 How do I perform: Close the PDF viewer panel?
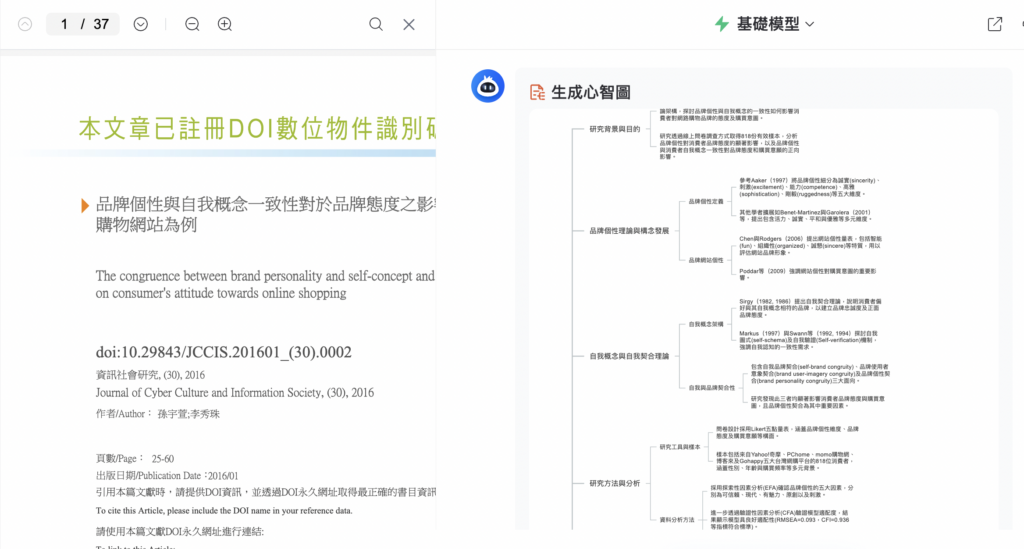coord(409,24)
